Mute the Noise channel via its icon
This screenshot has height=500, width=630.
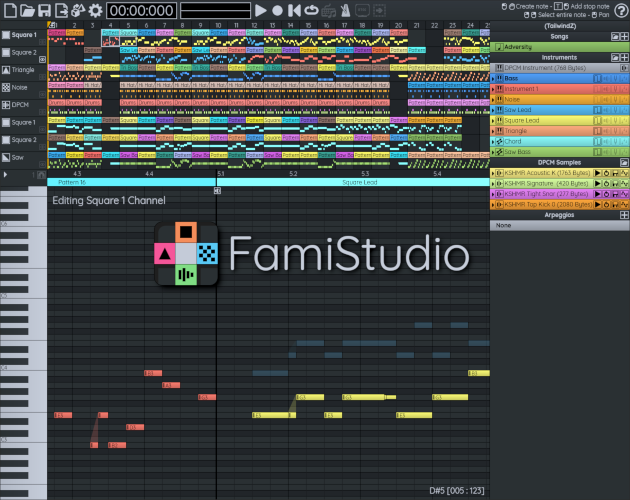point(6,87)
